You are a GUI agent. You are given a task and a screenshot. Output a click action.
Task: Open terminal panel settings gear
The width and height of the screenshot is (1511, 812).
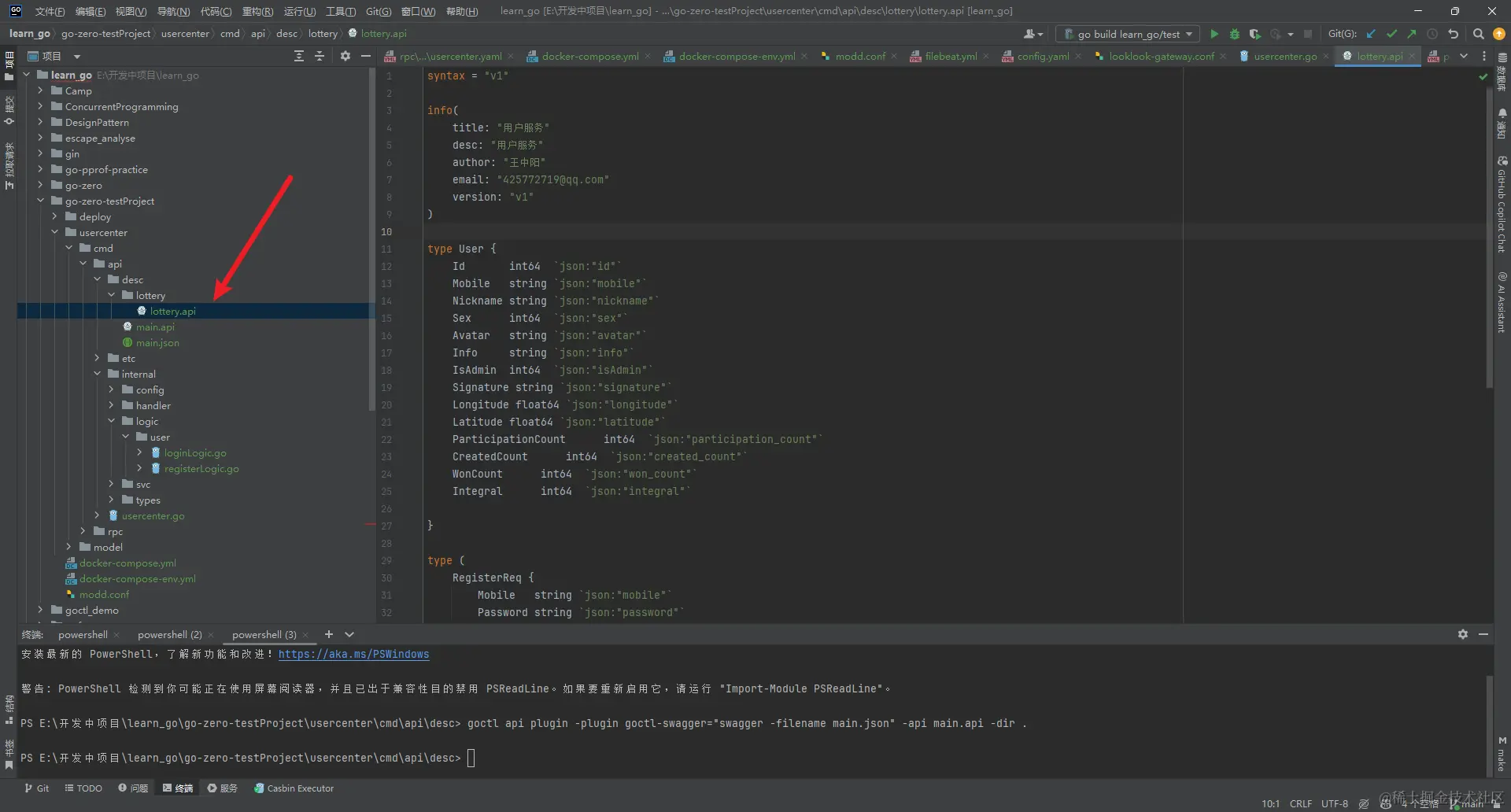click(1463, 634)
